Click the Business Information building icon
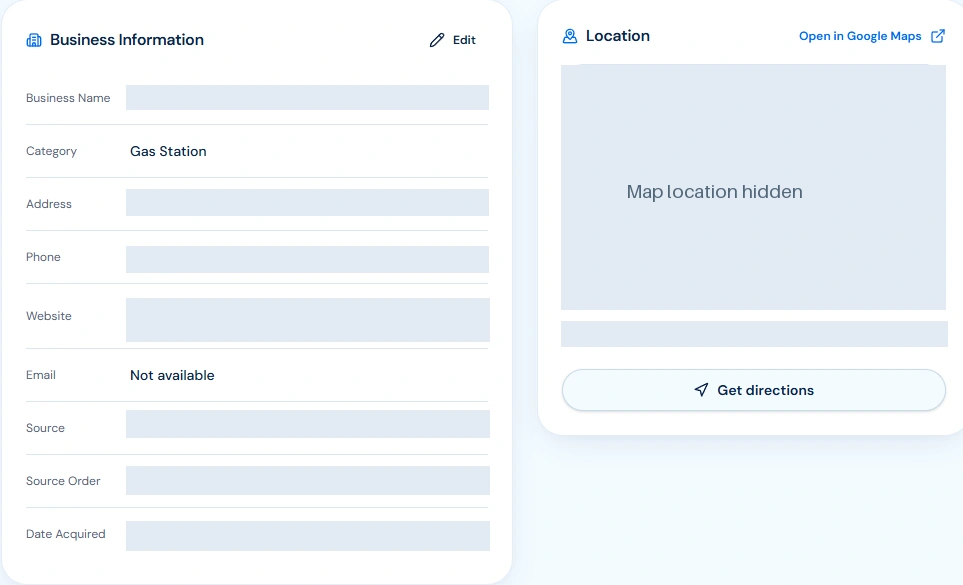The image size is (963, 585). [x=34, y=41]
